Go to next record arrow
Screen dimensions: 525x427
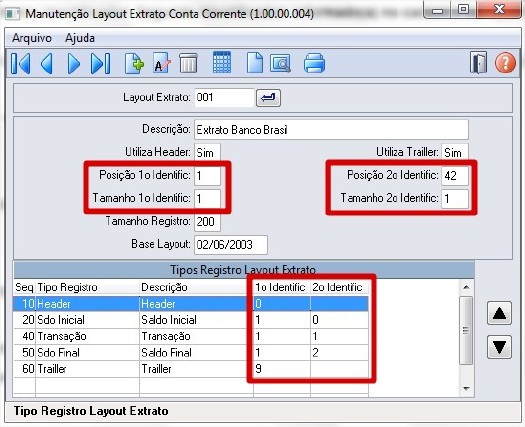click(x=73, y=63)
